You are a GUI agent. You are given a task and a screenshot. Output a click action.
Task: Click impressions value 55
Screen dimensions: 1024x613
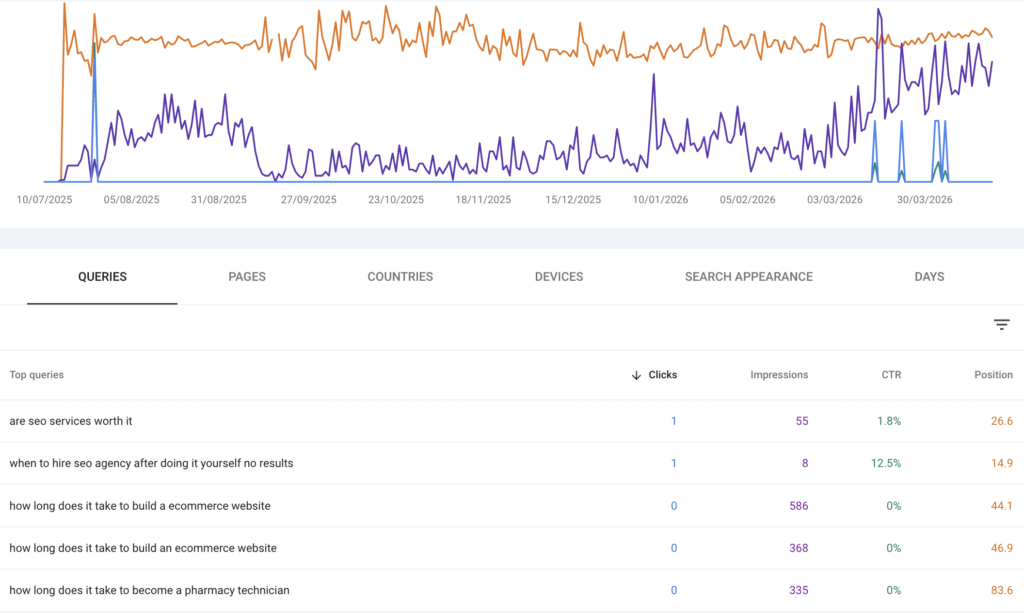802,421
